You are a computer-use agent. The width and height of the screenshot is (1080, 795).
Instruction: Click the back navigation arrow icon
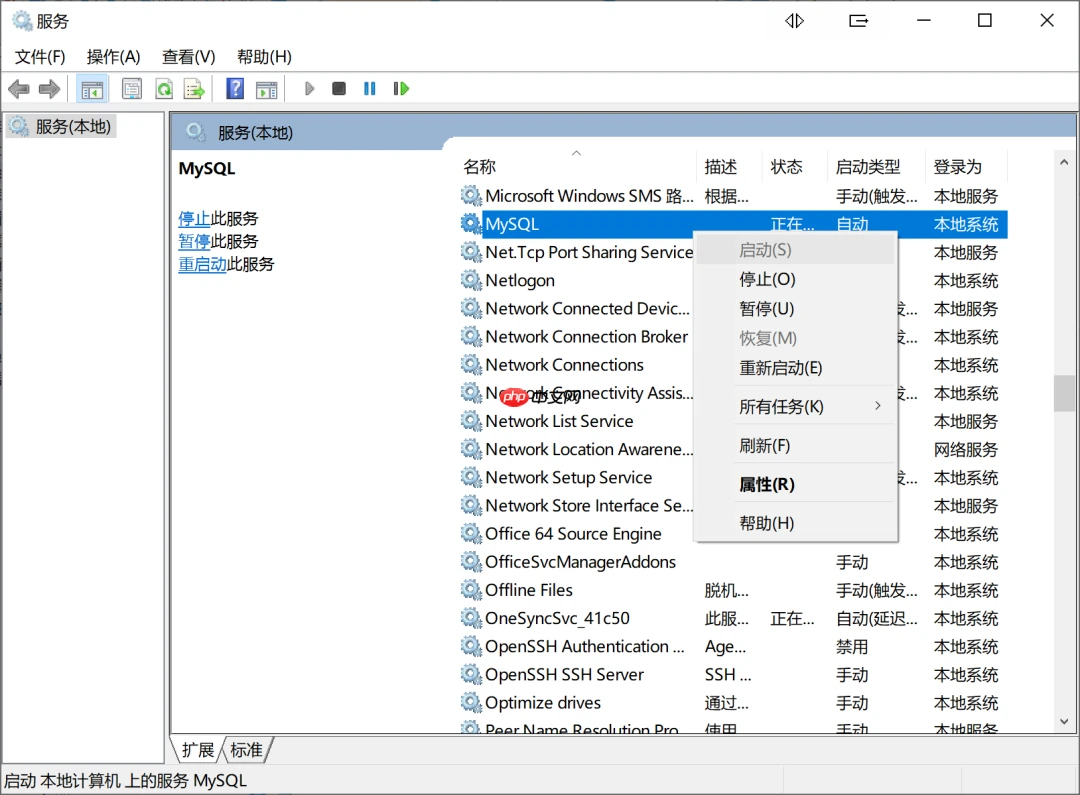click(18, 88)
